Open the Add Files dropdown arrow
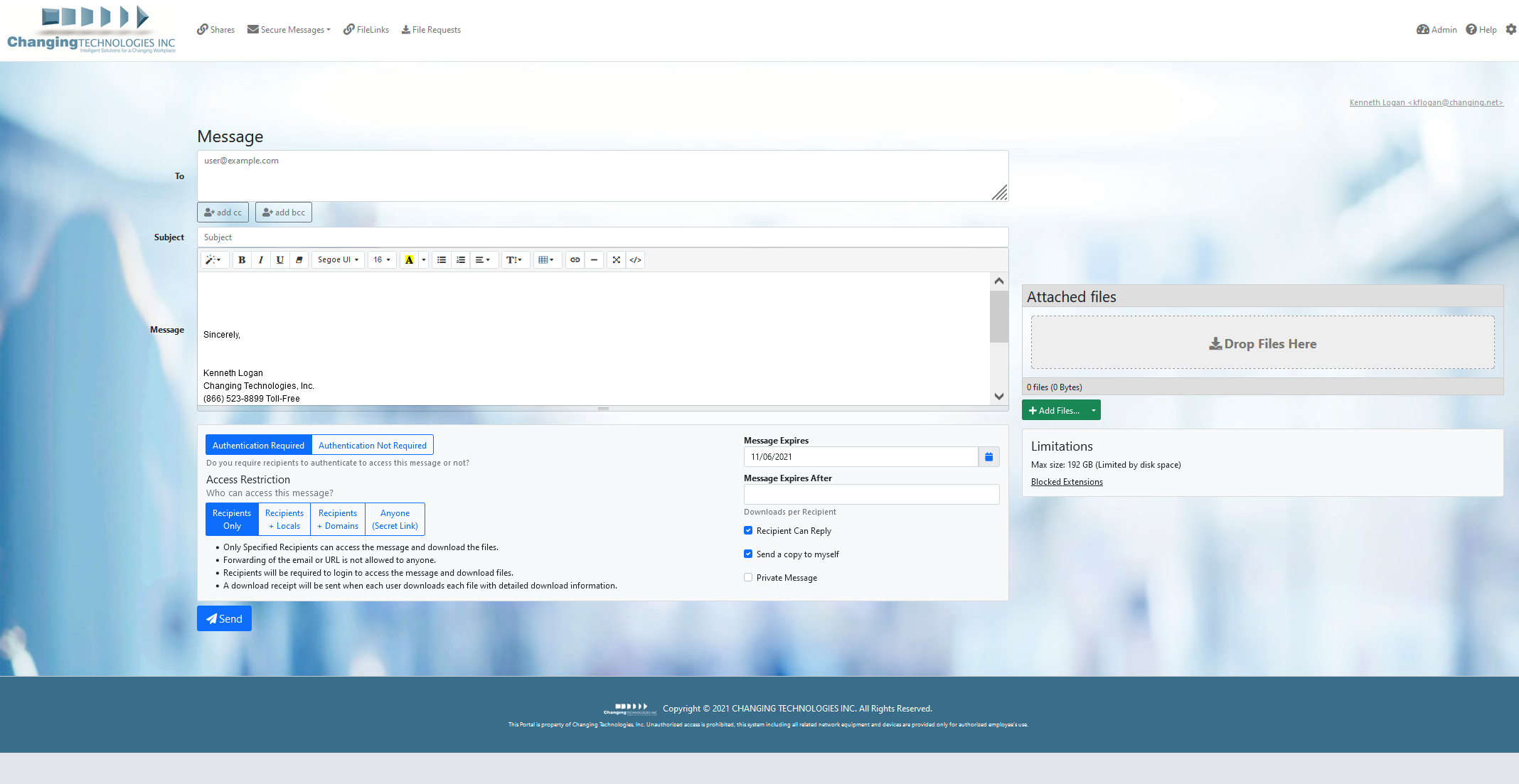The width and height of the screenshot is (1519, 784). tap(1094, 409)
